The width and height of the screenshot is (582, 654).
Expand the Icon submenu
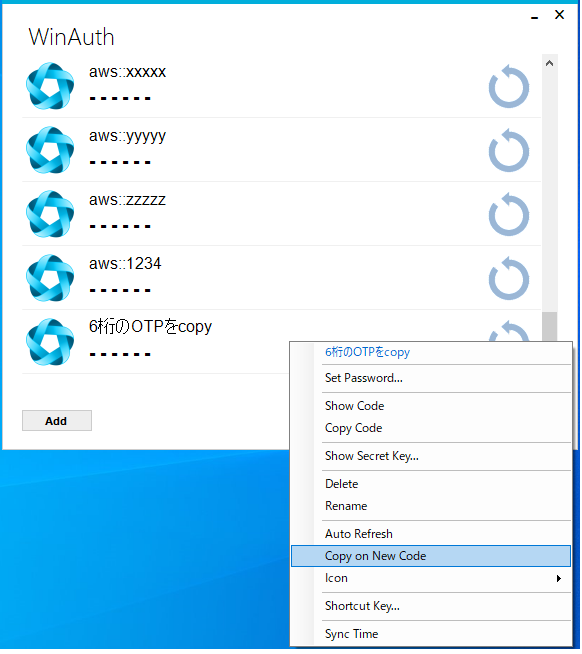[x=431, y=579]
